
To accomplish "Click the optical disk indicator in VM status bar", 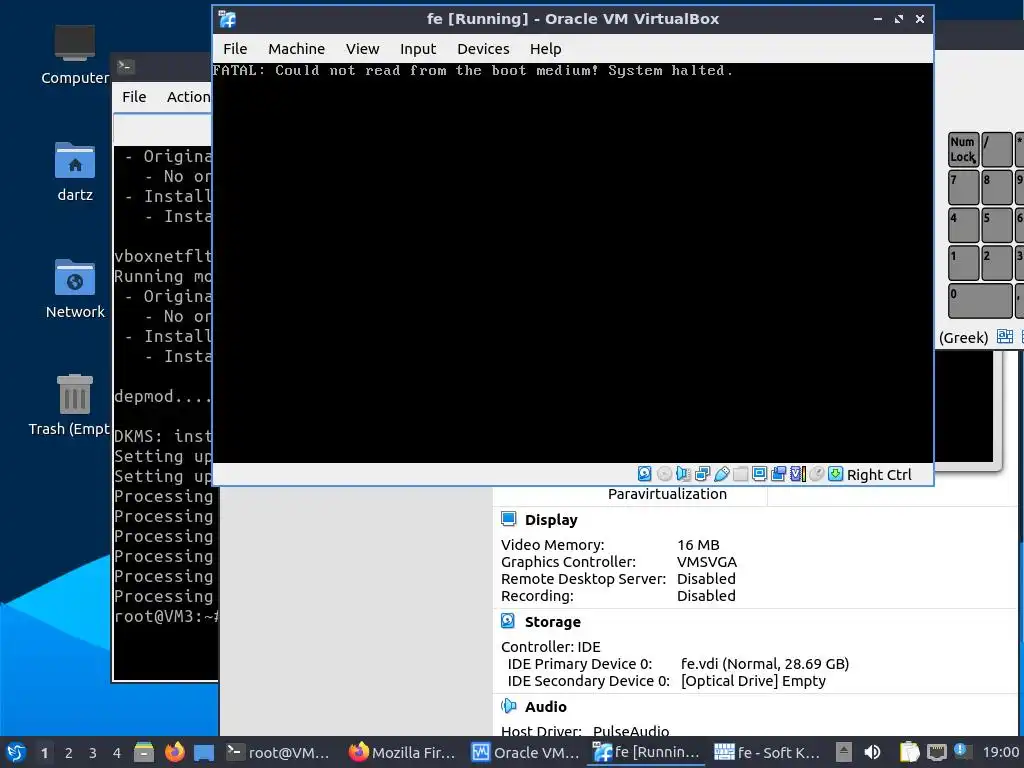I will (664, 474).
